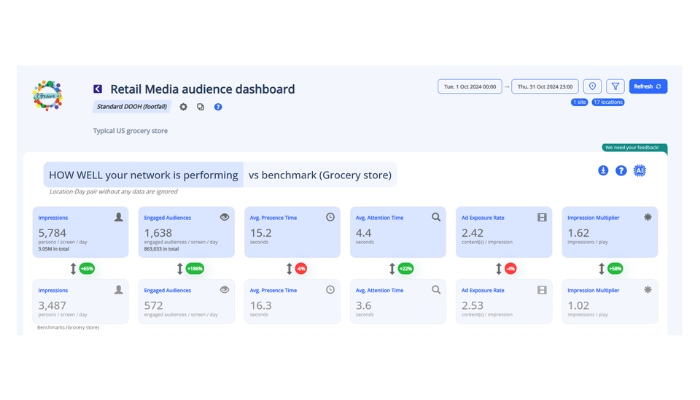Click the Standard DOOH (footfall) tag
The image size is (700, 400).
[x=132, y=106]
